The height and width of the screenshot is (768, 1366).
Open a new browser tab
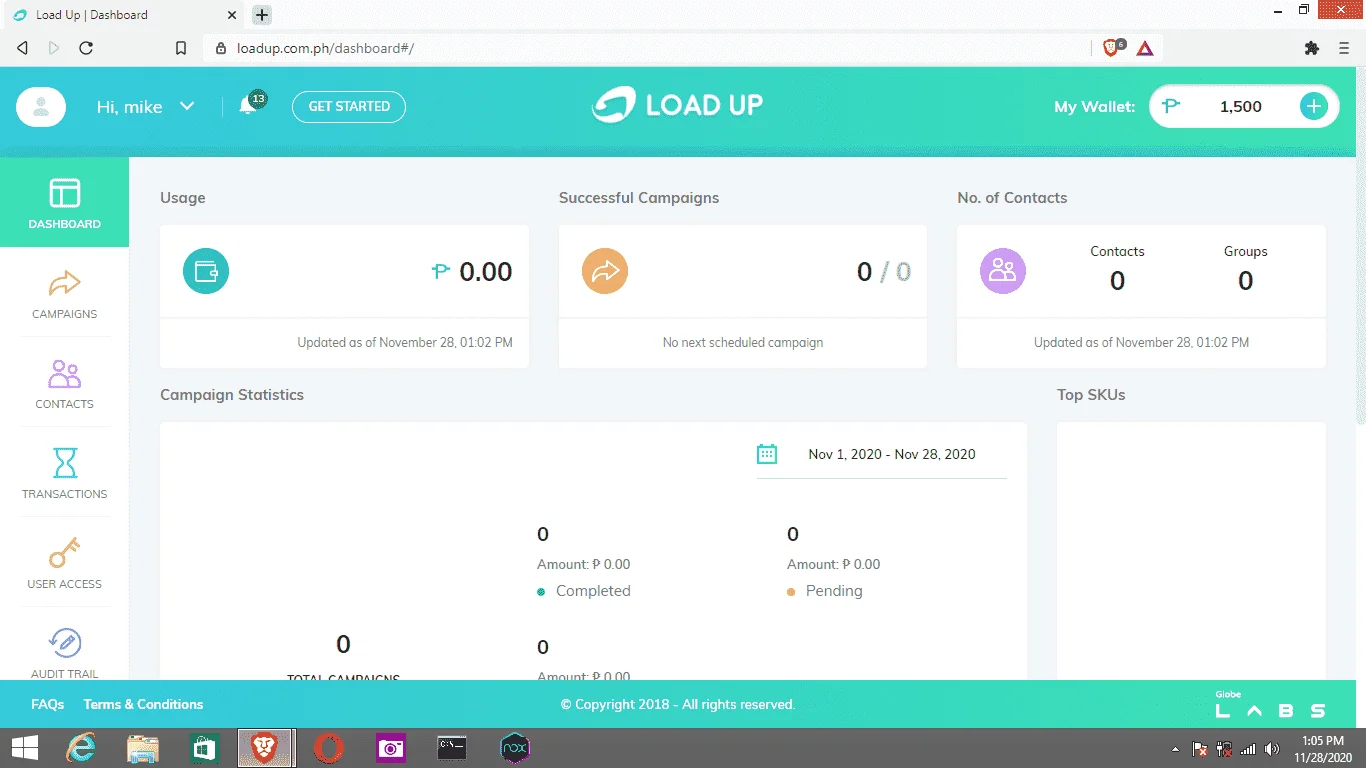[x=262, y=15]
